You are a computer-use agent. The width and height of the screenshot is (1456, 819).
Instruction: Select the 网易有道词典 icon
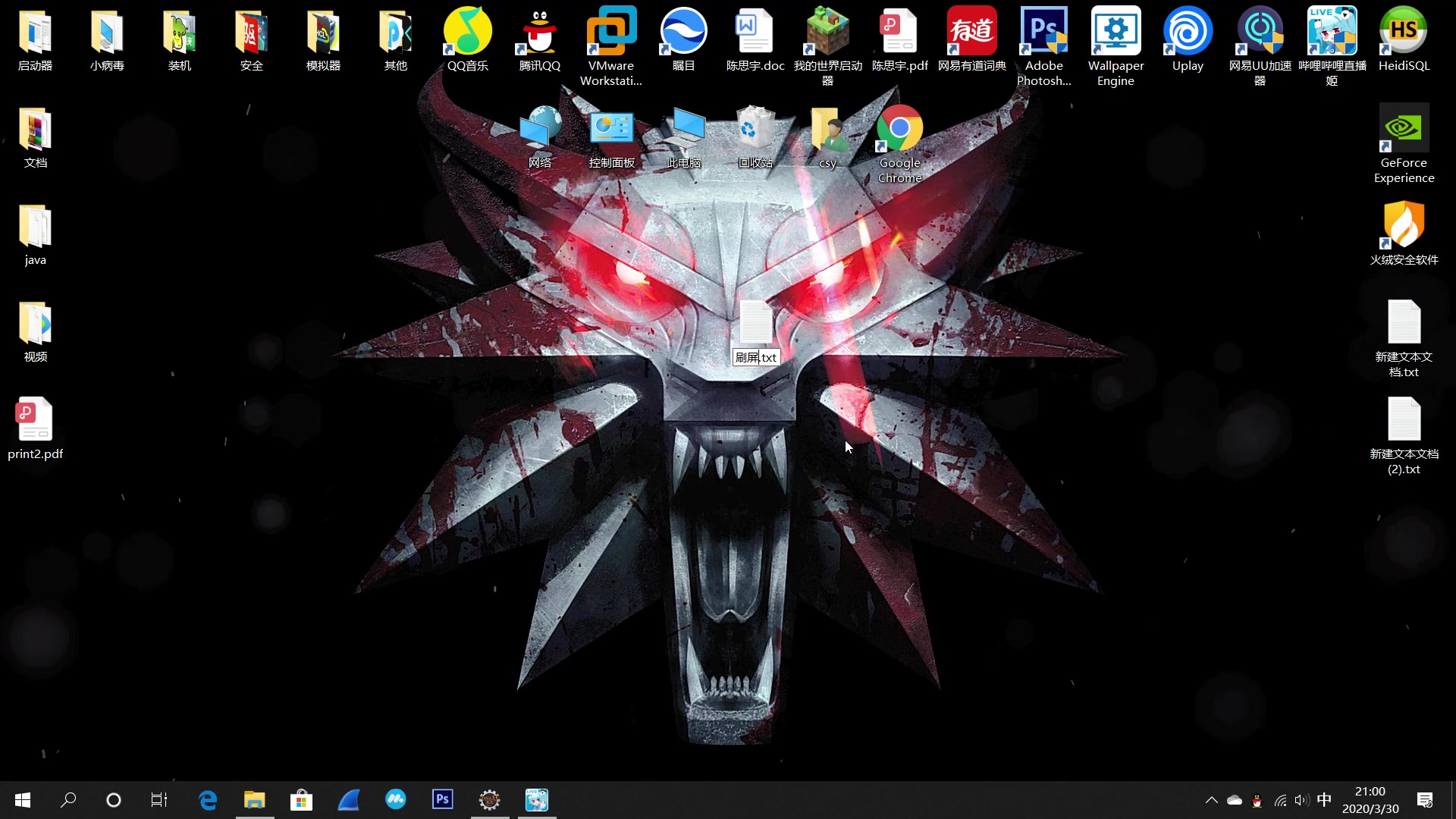[x=971, y=32]
